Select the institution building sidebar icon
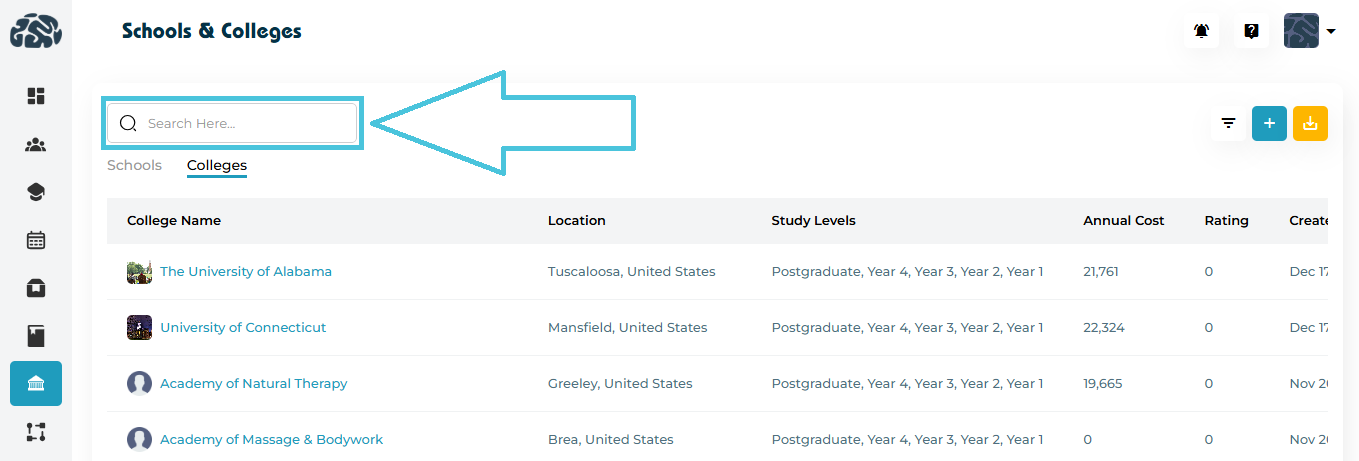1359x461 pixels. (x=36, y=384)
